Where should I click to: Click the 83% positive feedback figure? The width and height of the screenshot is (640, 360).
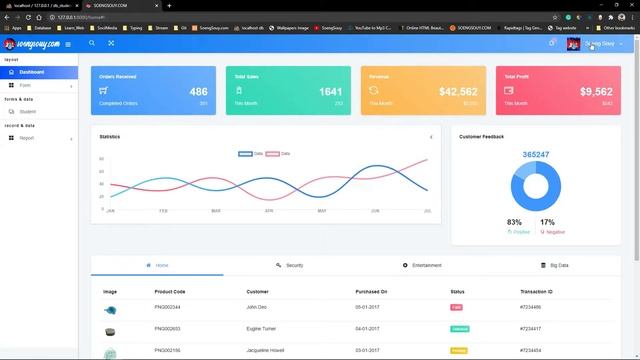514,222
